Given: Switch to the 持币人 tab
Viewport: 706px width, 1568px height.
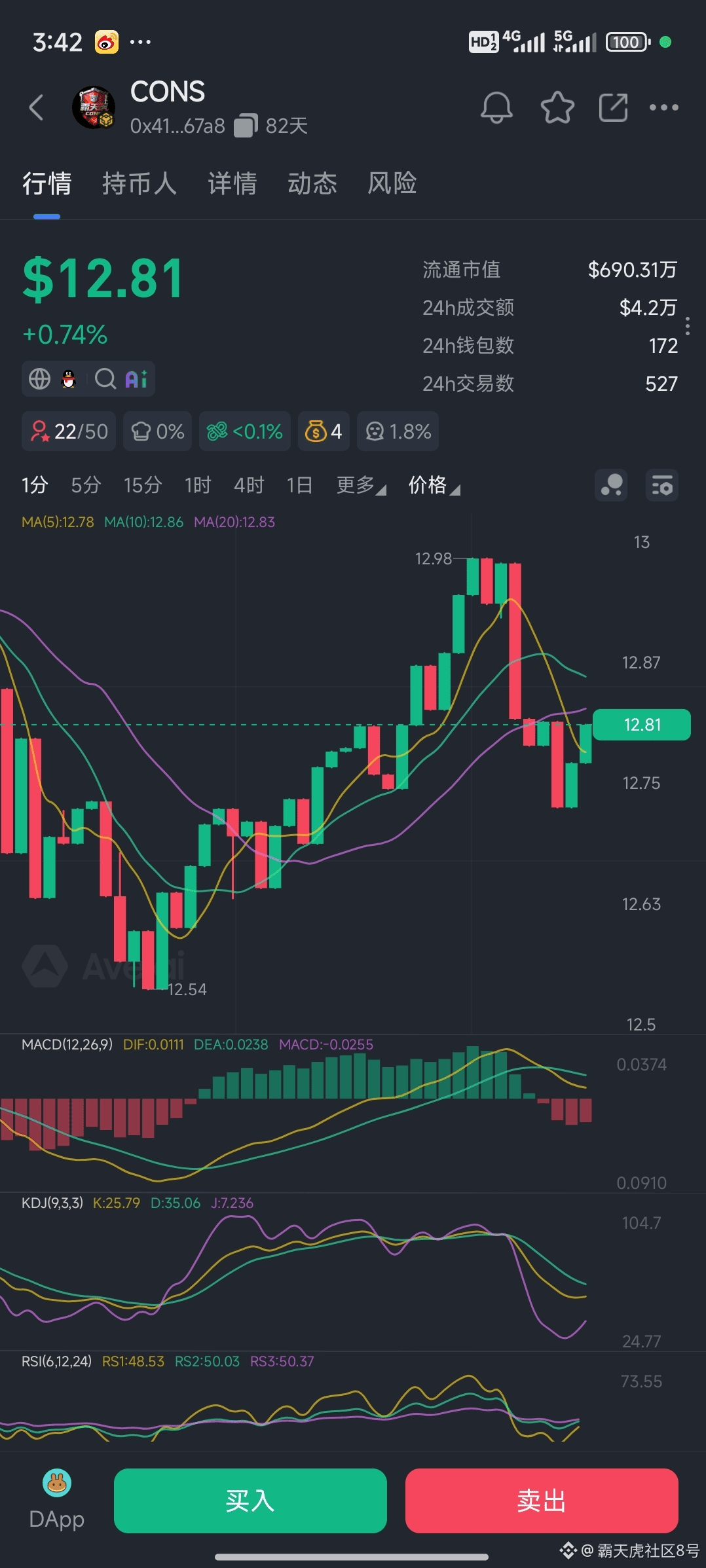Looking at the screenshot, I should coord(139,183).
